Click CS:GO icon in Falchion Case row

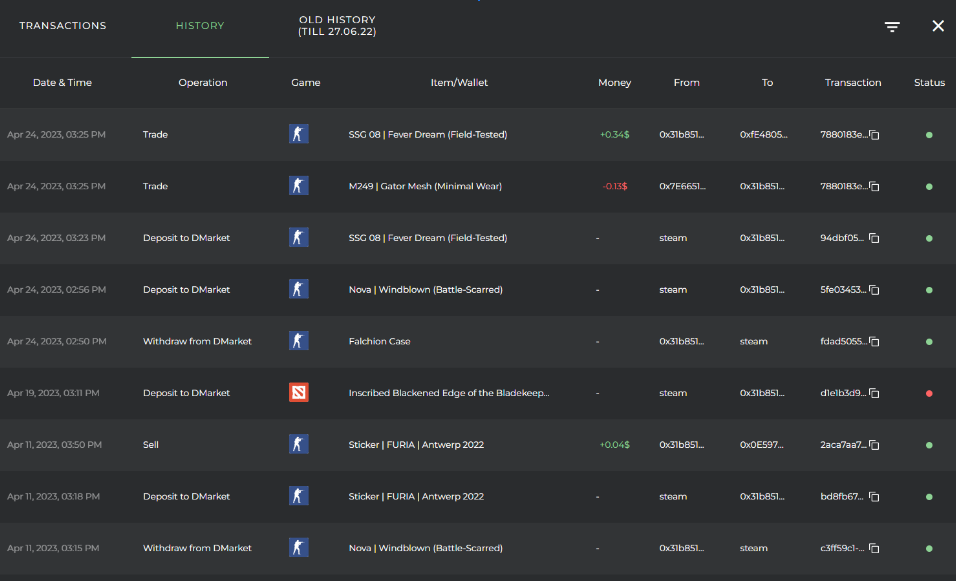tap(298, 341)
